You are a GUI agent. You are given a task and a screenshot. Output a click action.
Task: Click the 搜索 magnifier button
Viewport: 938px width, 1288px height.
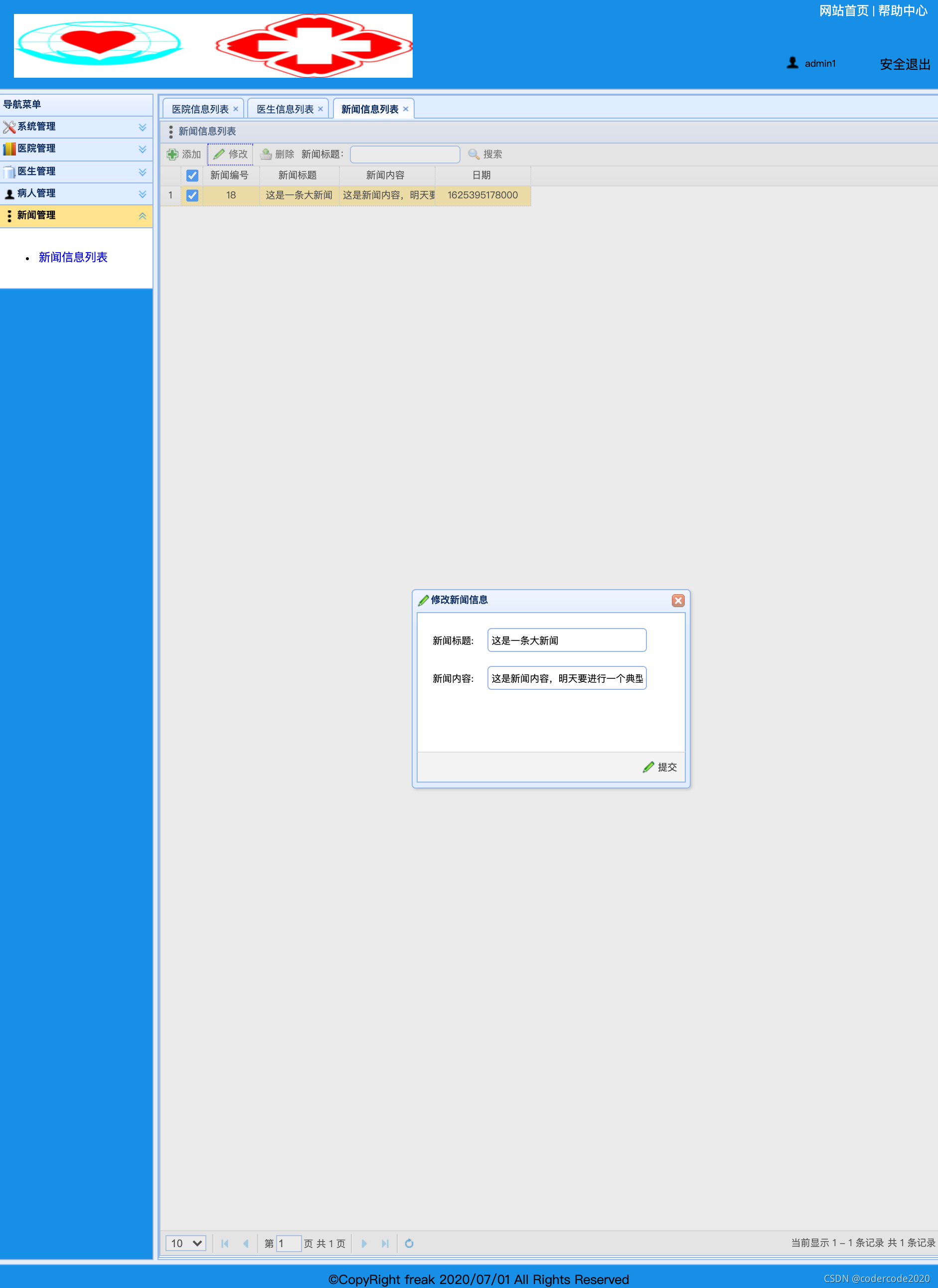[485, 155]
